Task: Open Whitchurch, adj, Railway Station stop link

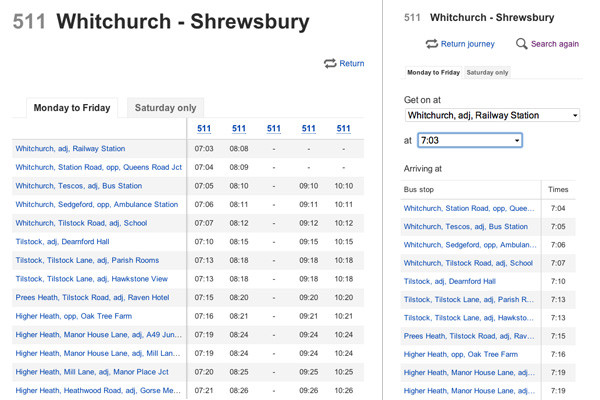Action: pyautogui.click(x=70, y=149)
